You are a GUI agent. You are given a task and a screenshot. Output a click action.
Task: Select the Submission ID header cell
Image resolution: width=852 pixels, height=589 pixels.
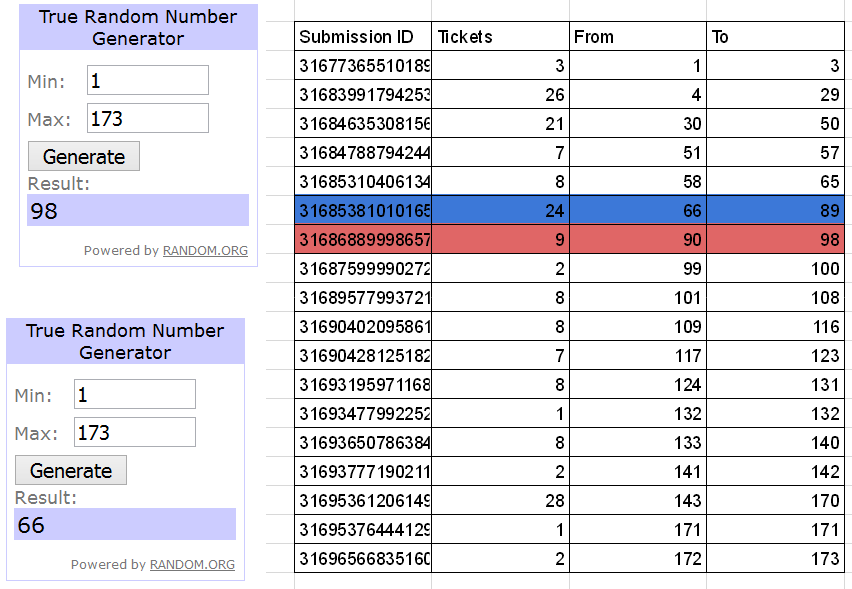(363, 37)
